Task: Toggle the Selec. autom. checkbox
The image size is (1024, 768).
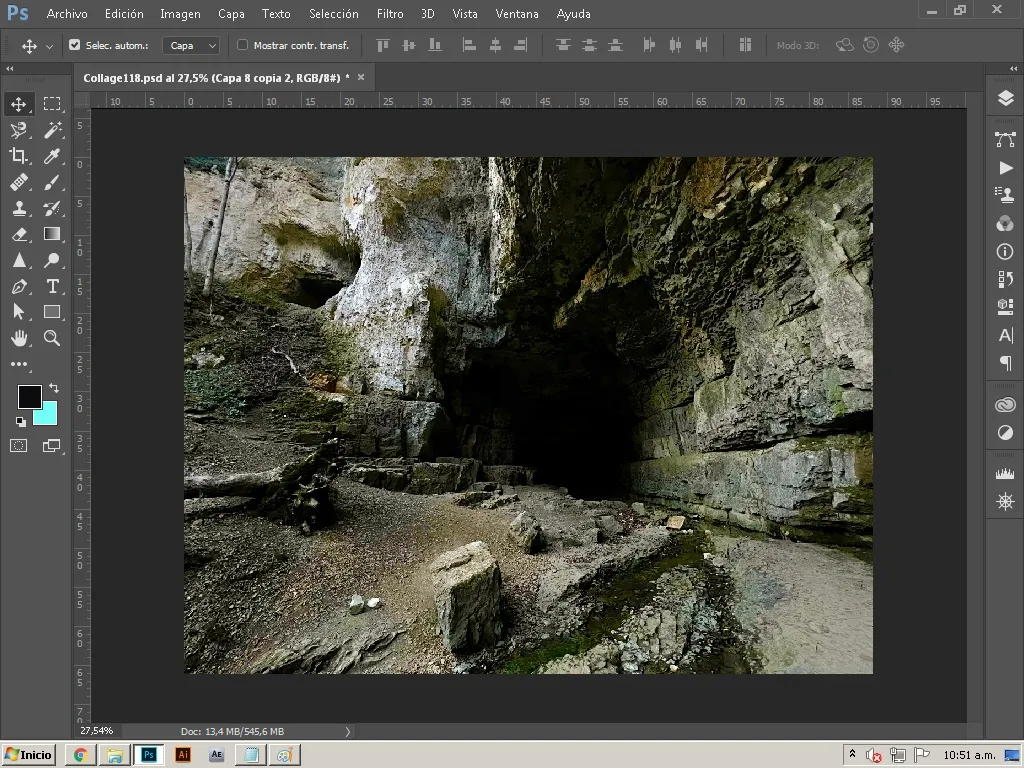Action: click(74, 45)
